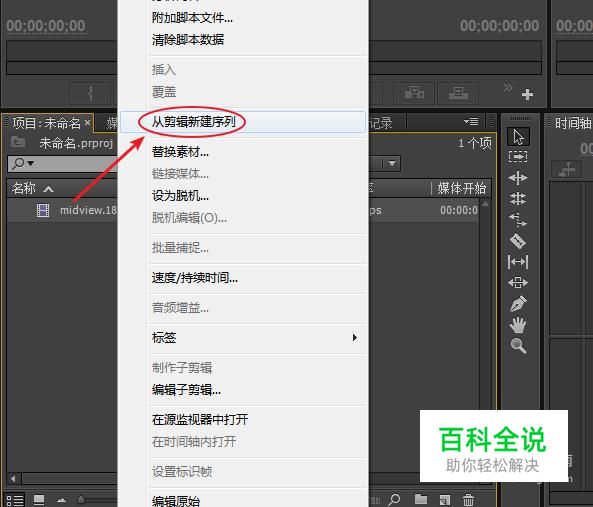Open the project panel flyout menu
This screenshot has width=593, height=507.
pyautogui.click(x=471, y=122)
